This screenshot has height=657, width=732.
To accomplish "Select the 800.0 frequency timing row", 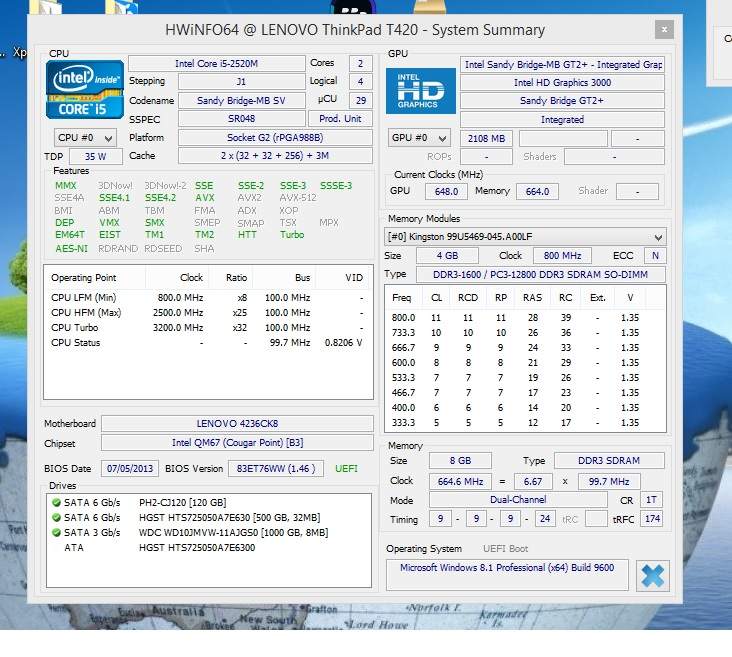I will [525, 318].
